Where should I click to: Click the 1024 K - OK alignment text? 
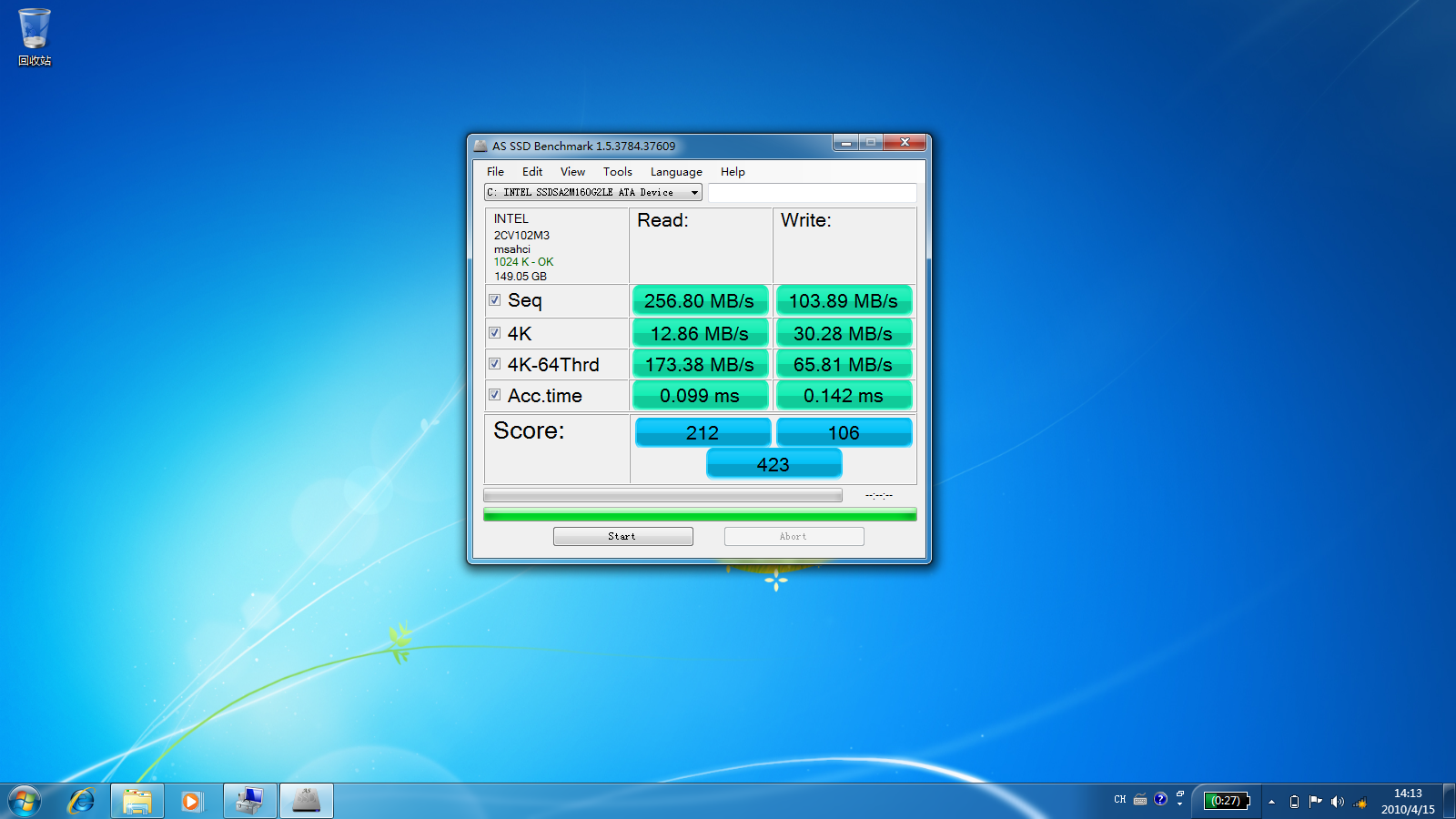523,262
